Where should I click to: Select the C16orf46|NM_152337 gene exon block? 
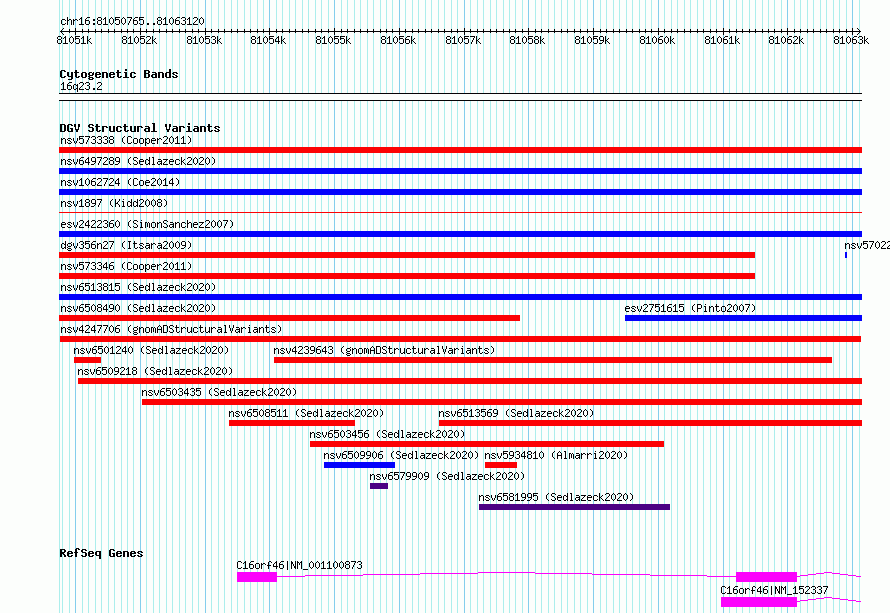(759, 602)
